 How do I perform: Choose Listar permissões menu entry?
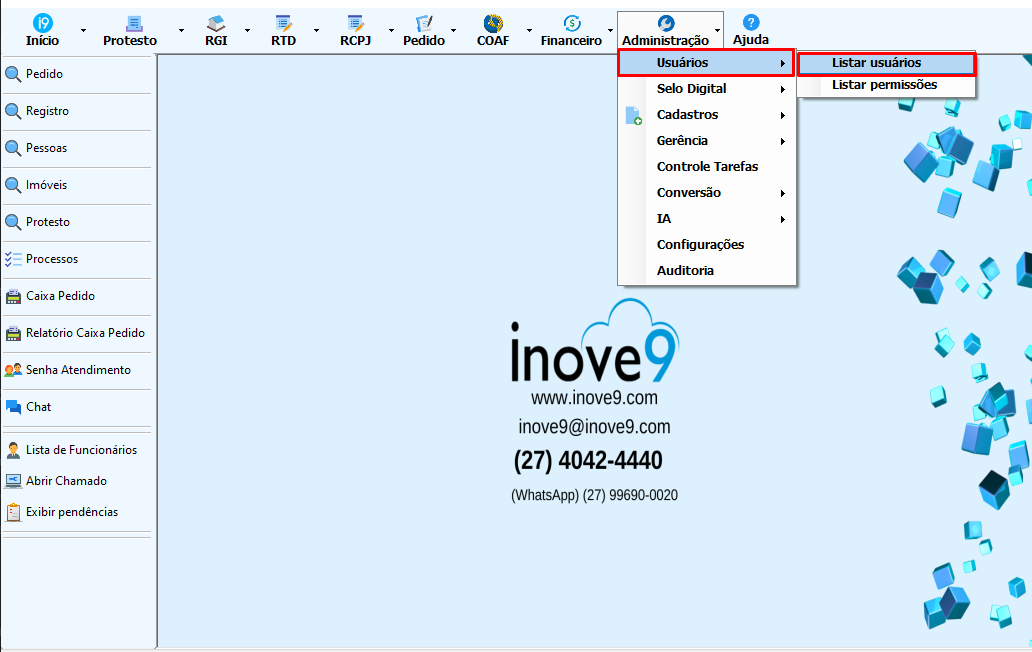tap(884, 85)
